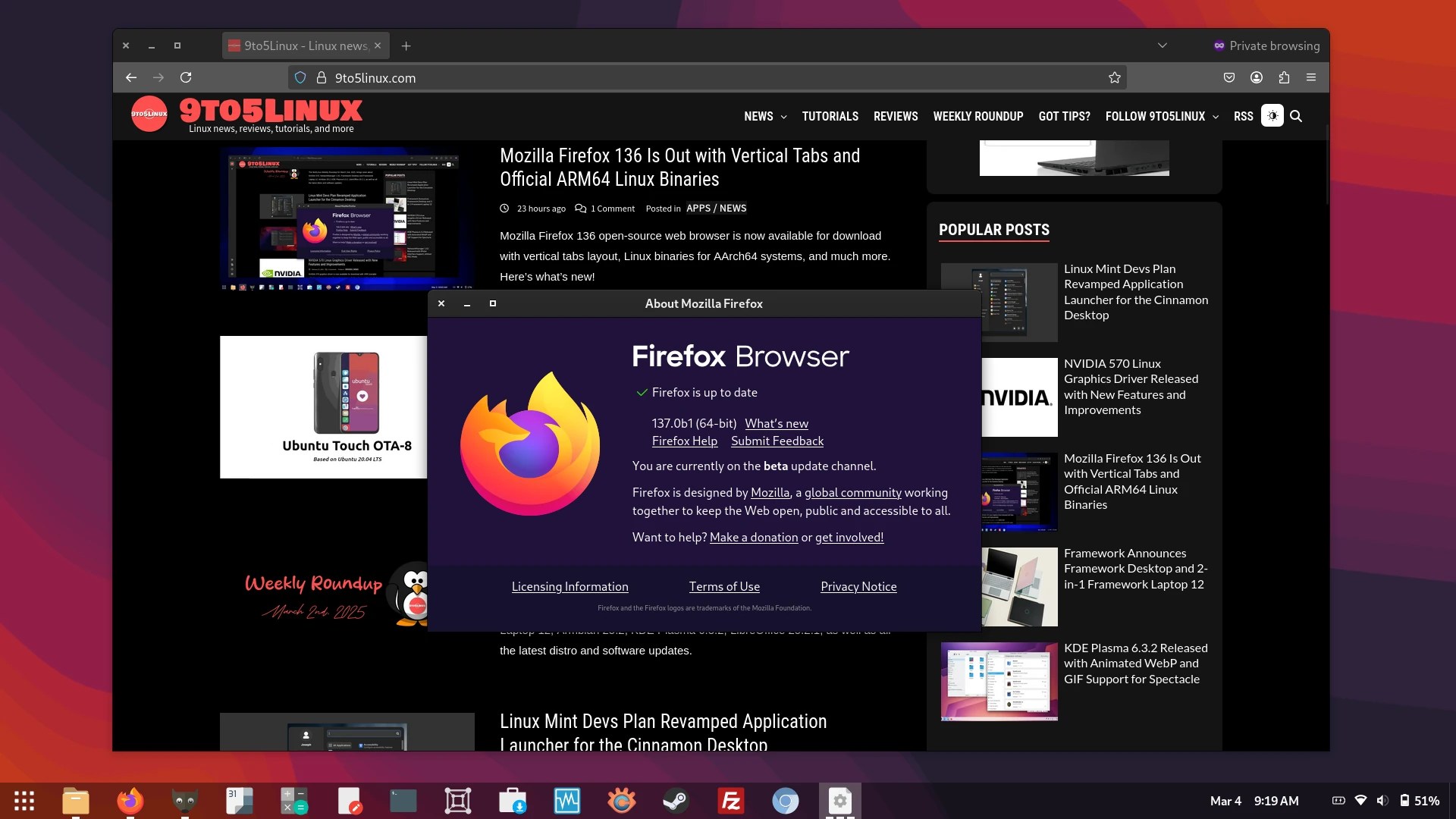
Task: Click the site search magnifier icon
Action: (x=1296, y=116)
